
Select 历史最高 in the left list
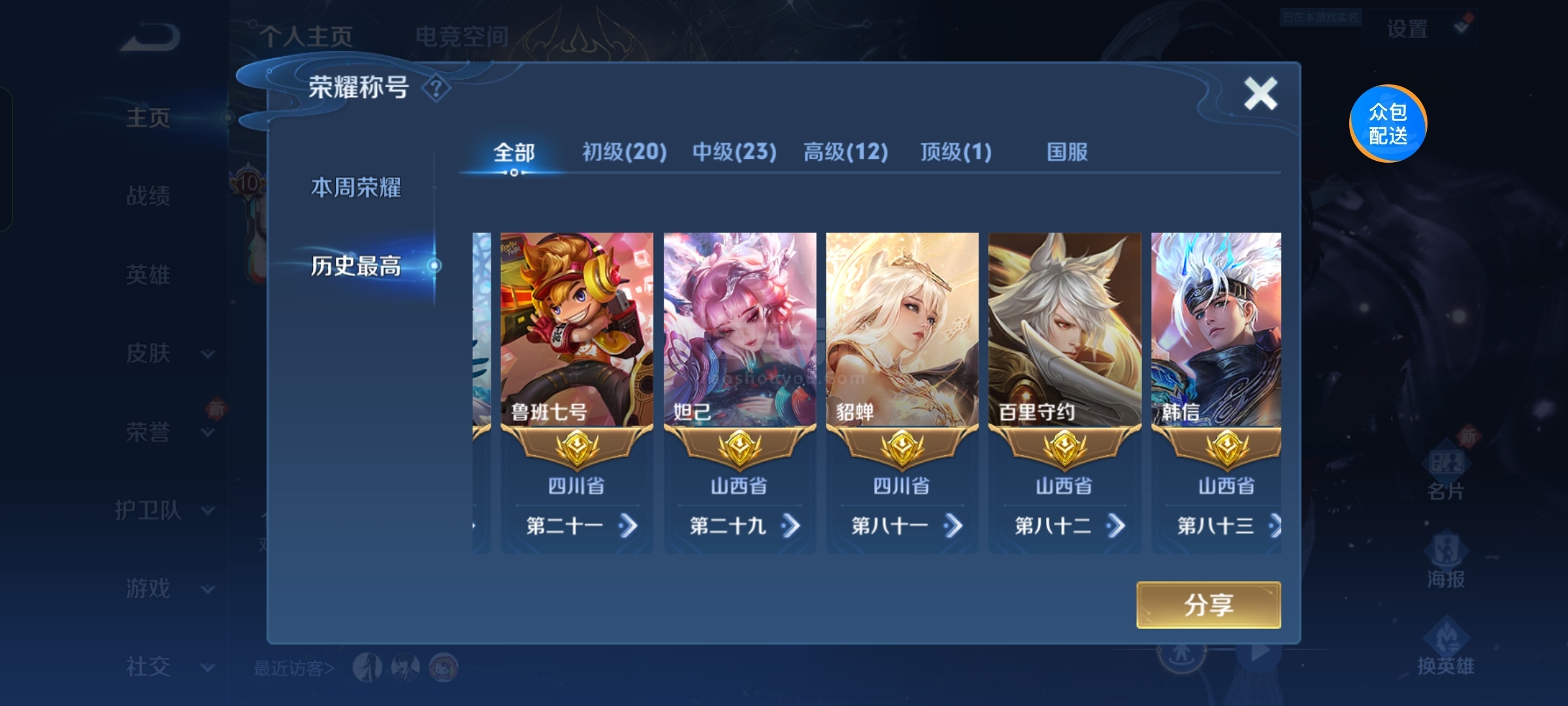(x=356, y=266)
